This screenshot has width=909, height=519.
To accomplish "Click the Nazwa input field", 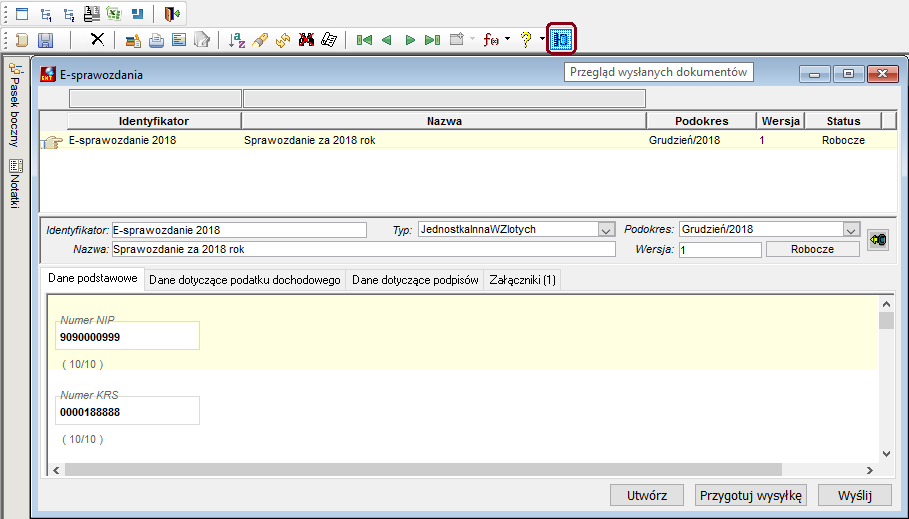I will (363, 249).
